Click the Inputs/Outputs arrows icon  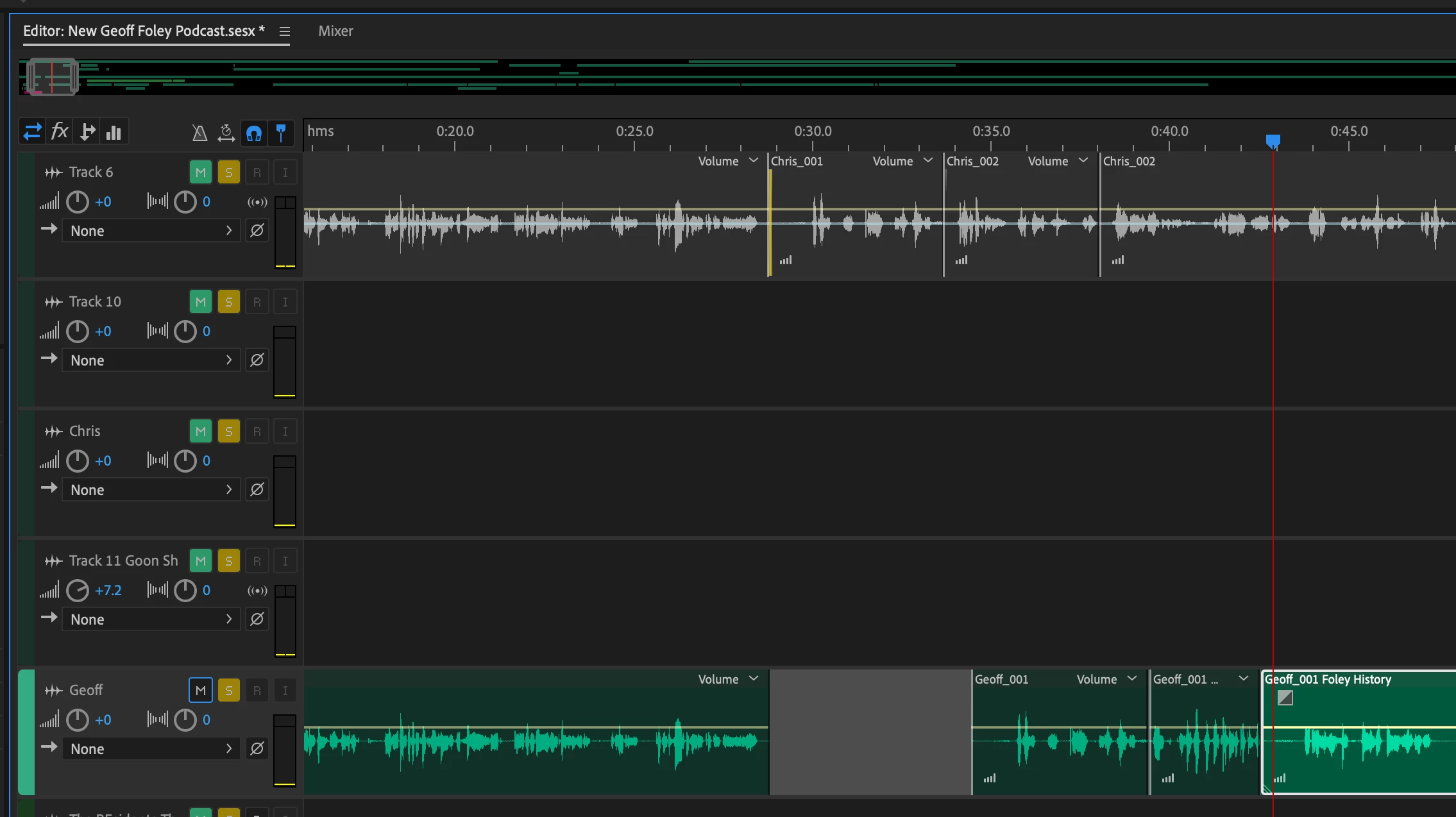pyautogui.click(x=32, y=132)
